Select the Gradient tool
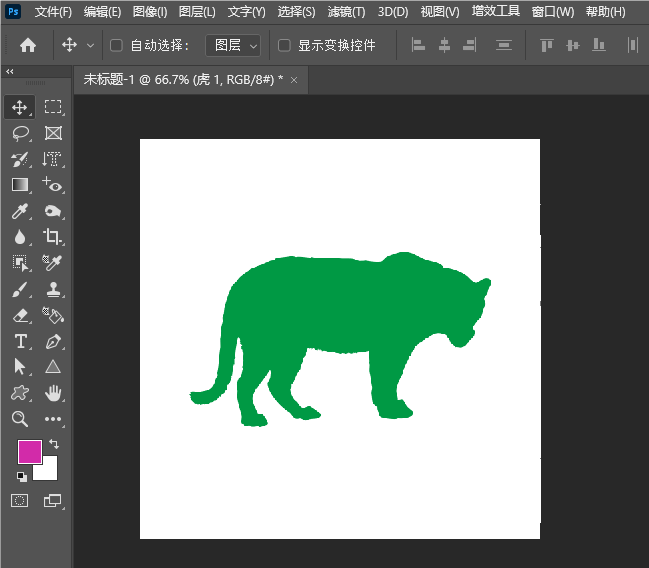649x568 pixels. [20, 185]
